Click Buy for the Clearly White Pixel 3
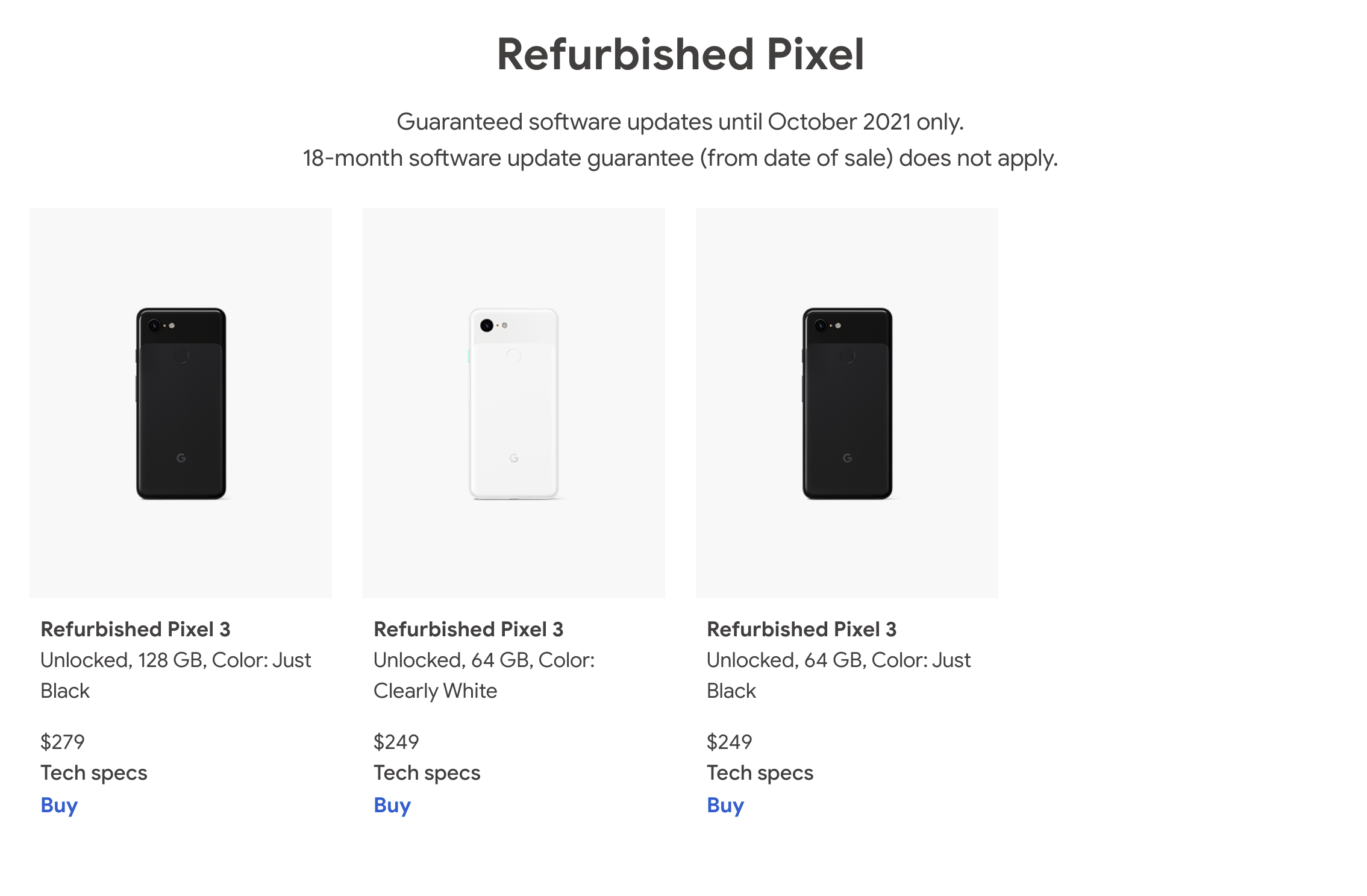 coord(391,804)
